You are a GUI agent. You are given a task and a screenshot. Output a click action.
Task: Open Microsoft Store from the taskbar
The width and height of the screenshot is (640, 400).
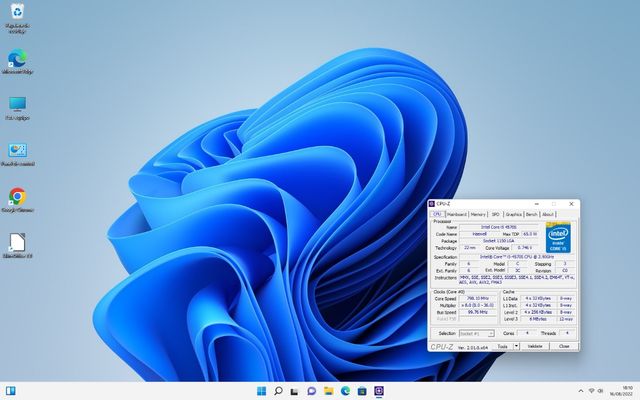pyautogui.click(x=362, y=391)
